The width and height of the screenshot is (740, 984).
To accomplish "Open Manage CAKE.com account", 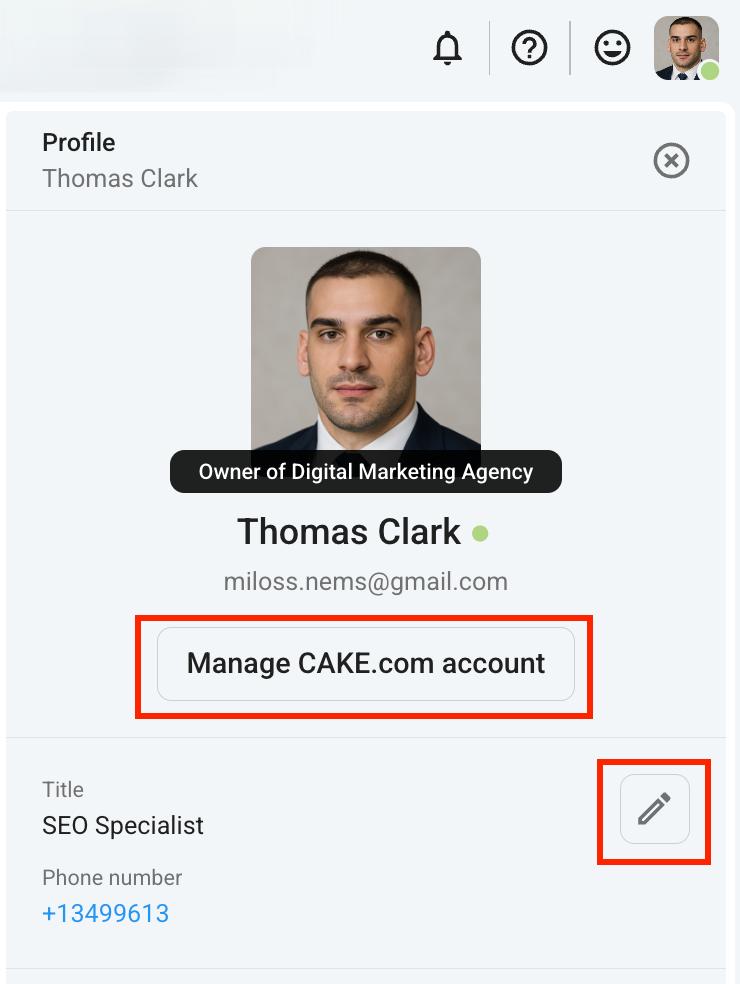I will (x=365, y=663).
